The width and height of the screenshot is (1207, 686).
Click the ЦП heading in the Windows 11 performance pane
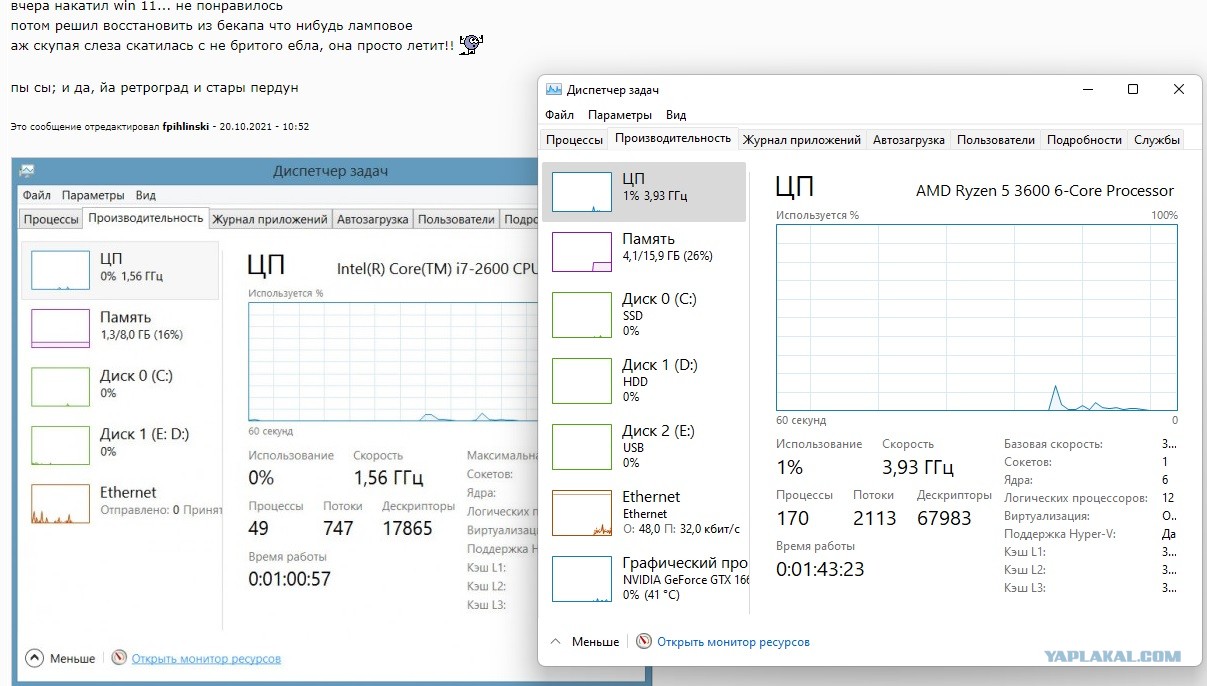click(795, 186)
